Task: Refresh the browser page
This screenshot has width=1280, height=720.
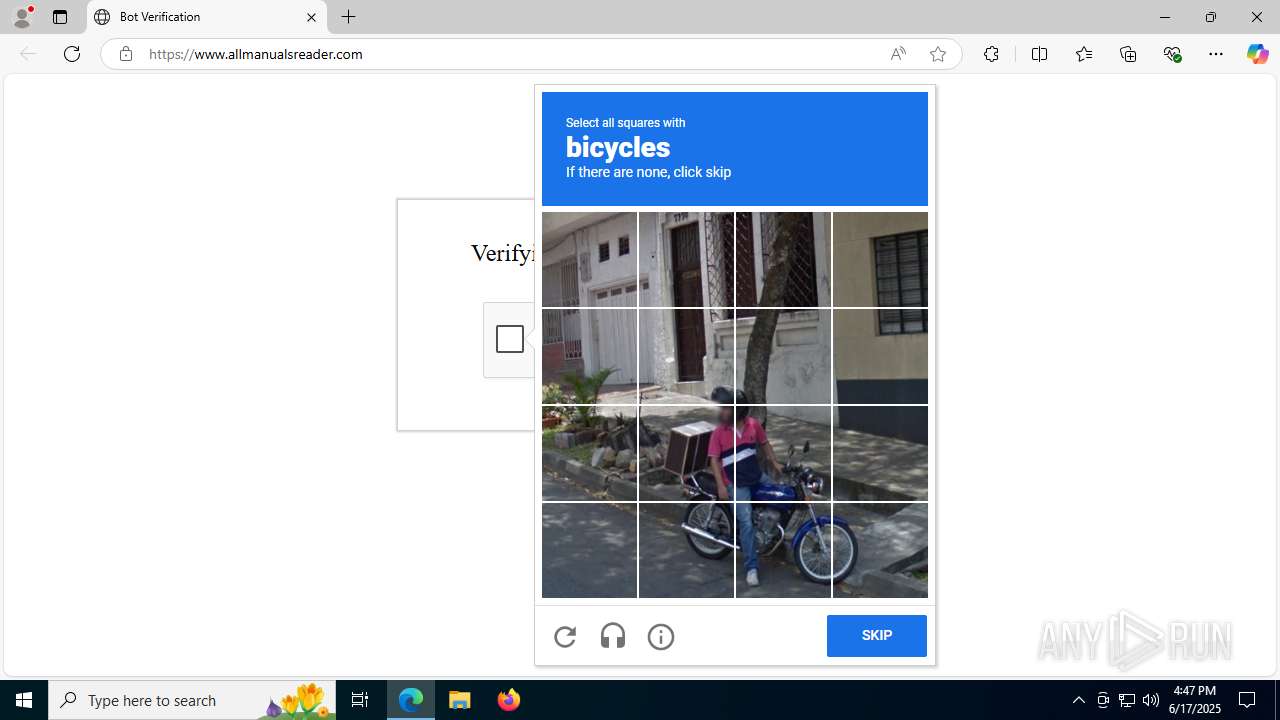Action: pos(72,54)
